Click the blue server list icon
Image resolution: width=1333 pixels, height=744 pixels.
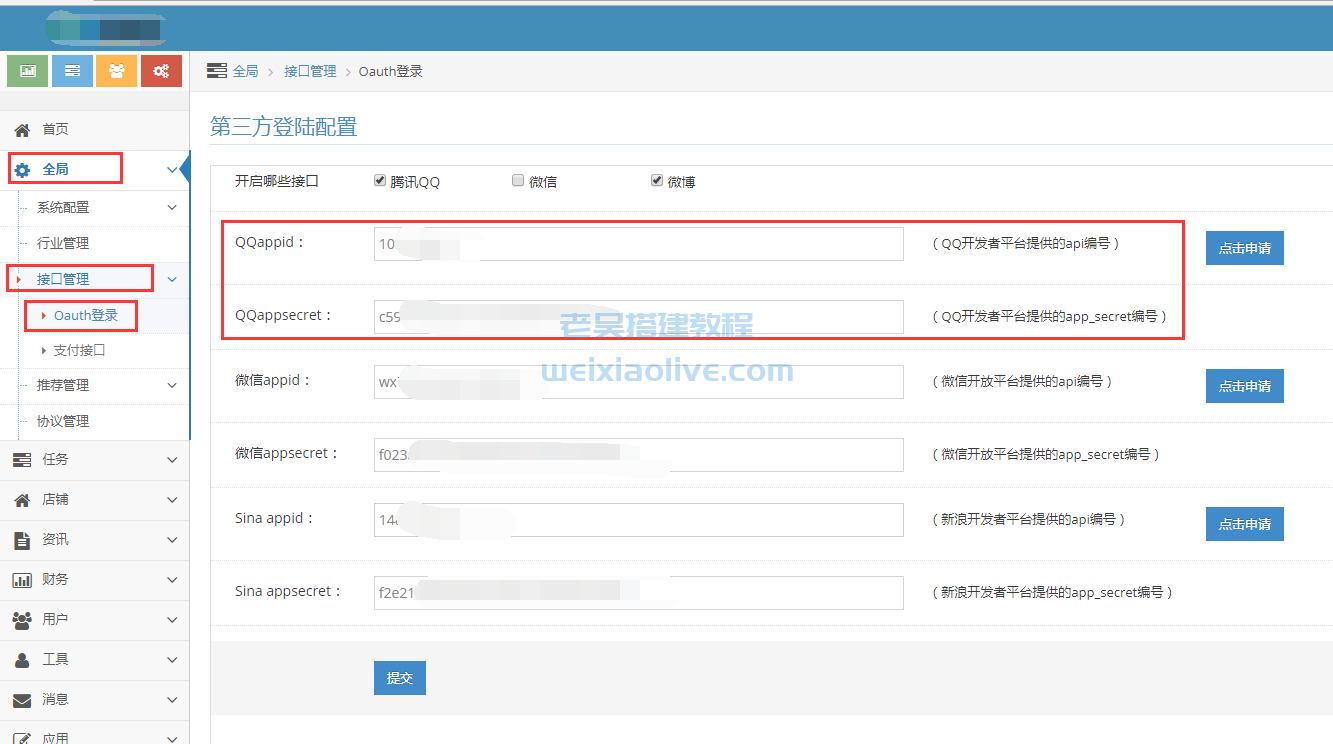[71, 71]
